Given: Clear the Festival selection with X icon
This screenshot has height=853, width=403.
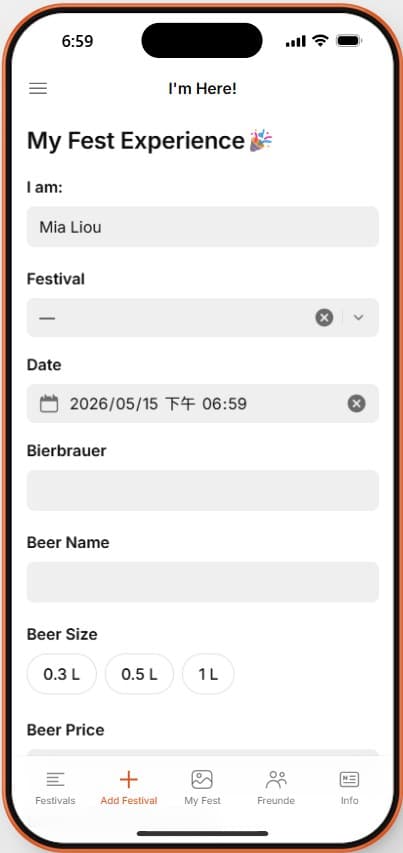Looking at the screenshot, I should tap(324, 317).
